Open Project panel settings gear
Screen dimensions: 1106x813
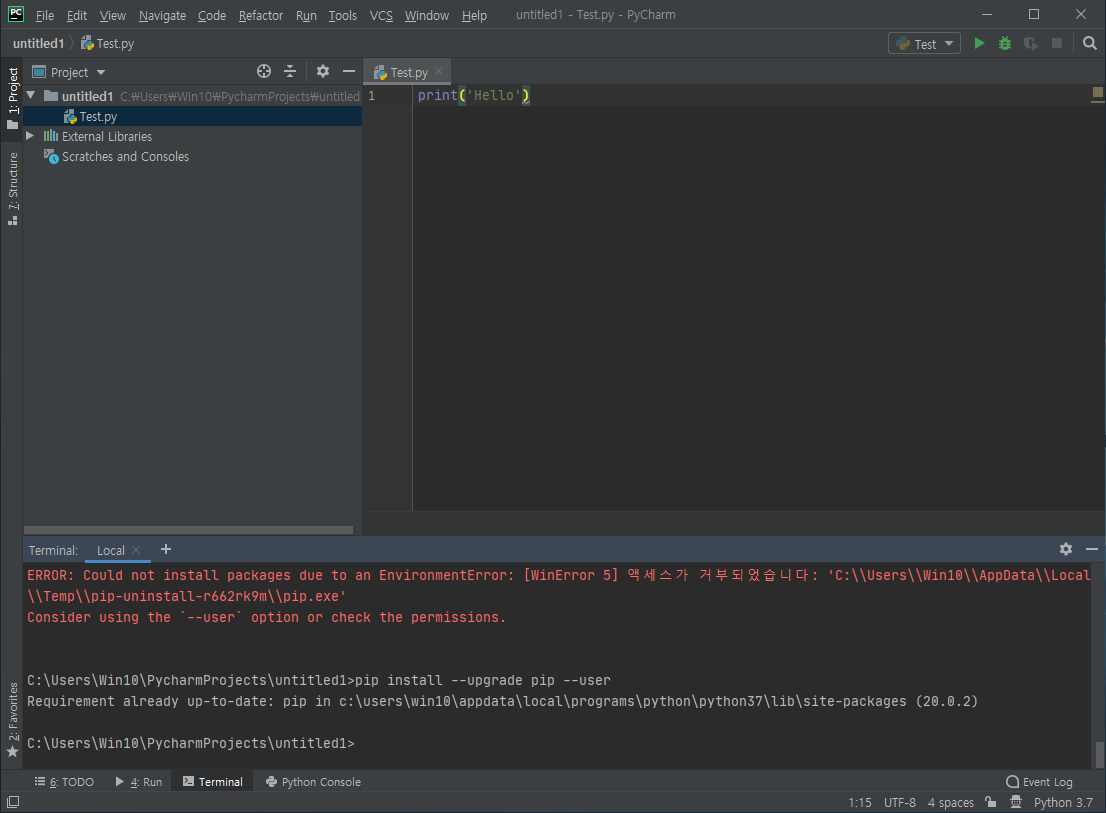(322, 71)
